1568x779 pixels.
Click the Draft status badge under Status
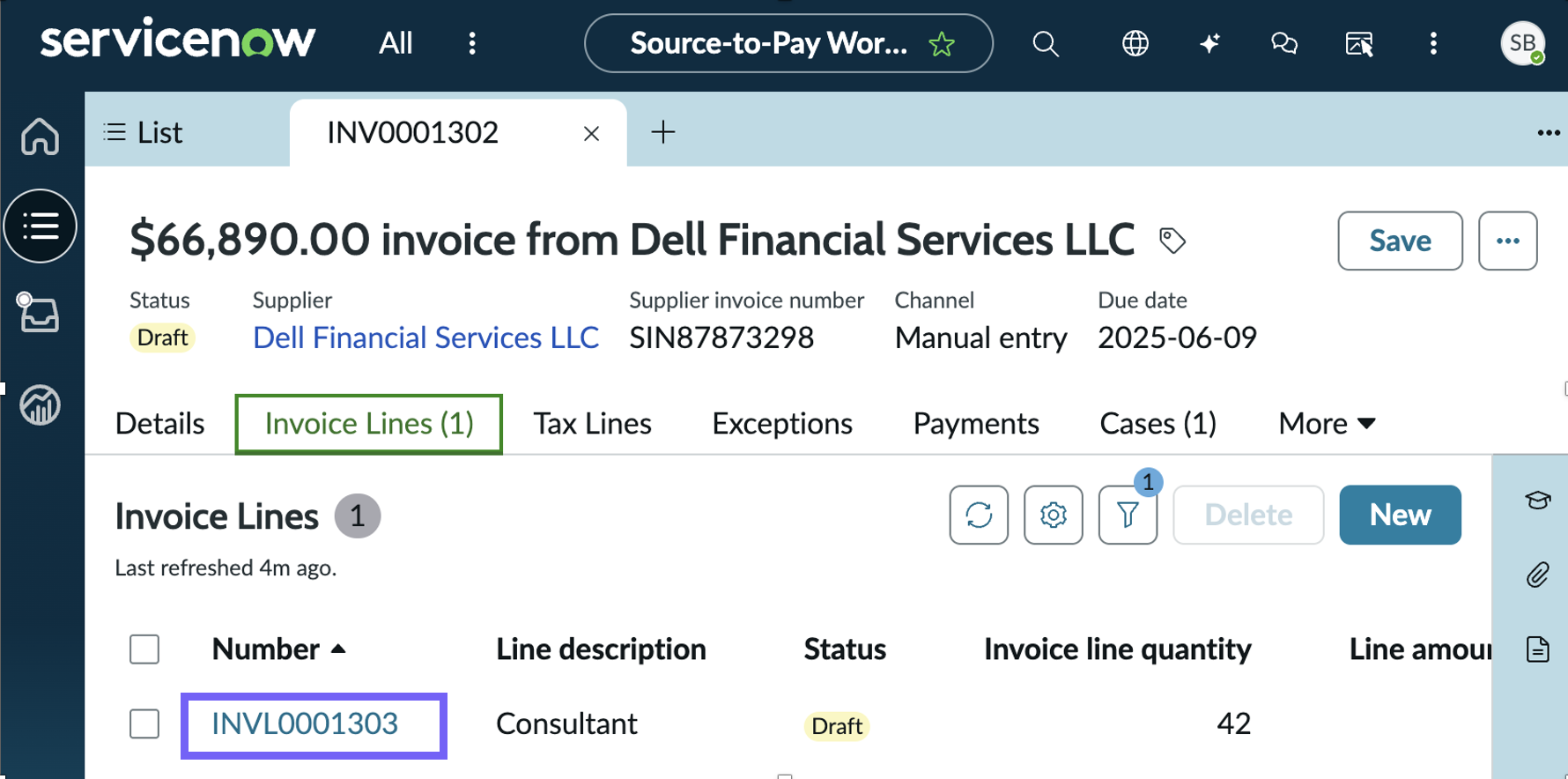point(162,338)
